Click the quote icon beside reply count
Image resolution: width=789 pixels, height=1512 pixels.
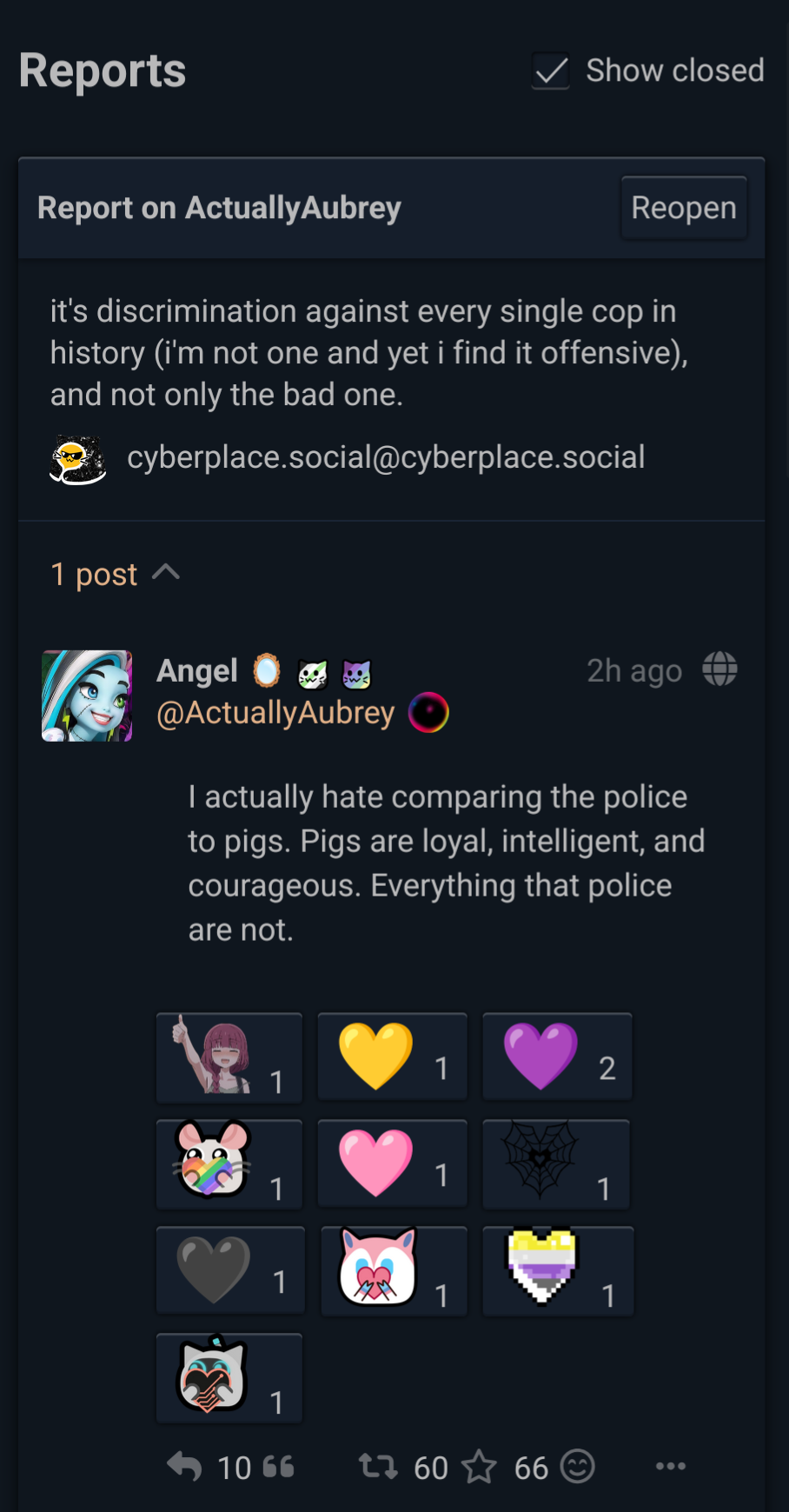click(278, 1468)
